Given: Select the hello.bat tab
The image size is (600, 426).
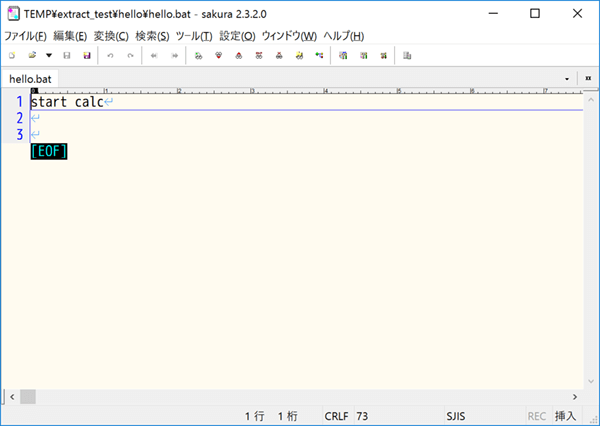Looking at the screenshot, I should [x=30, y=79].
